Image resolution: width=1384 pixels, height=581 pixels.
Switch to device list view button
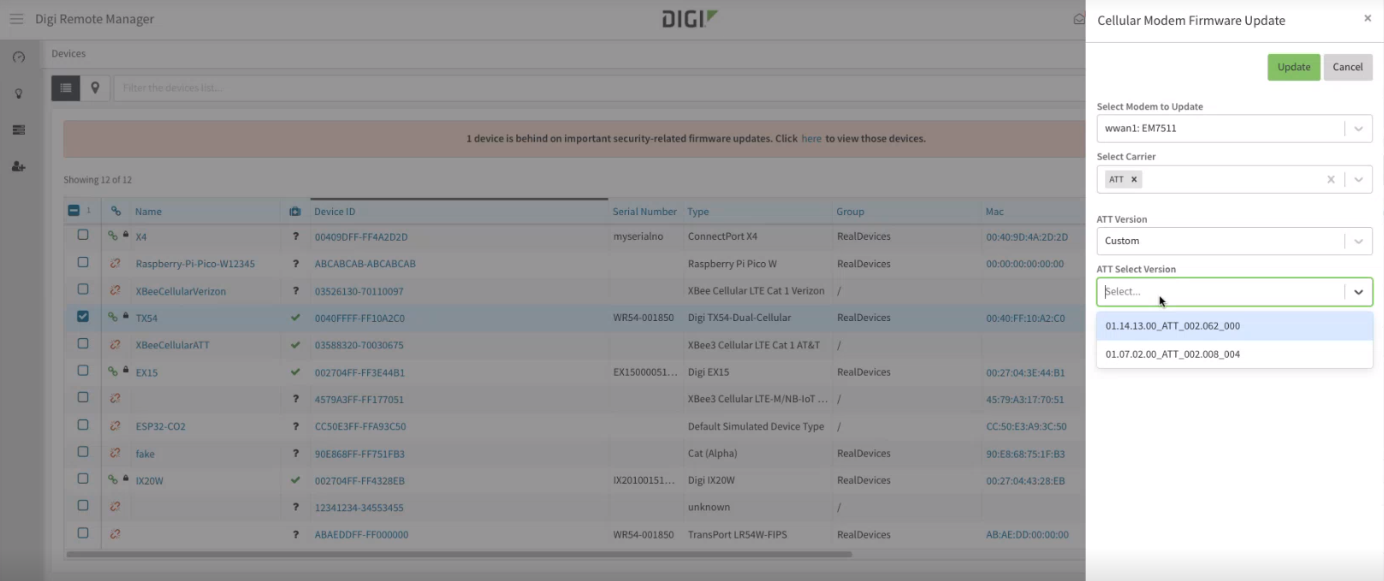(x=66, y=88)
